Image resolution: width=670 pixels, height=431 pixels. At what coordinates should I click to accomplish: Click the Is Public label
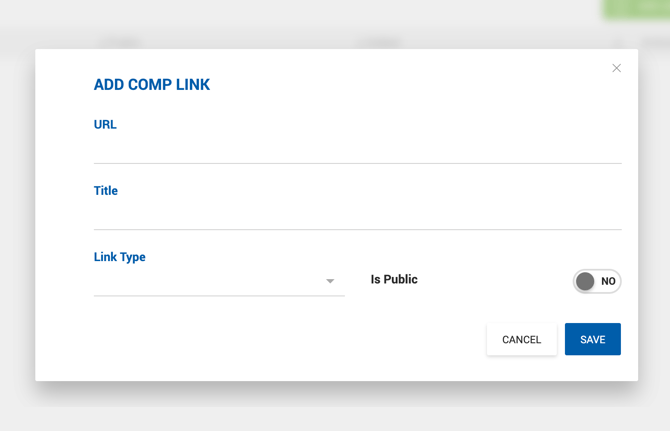(x=394, y=279)
